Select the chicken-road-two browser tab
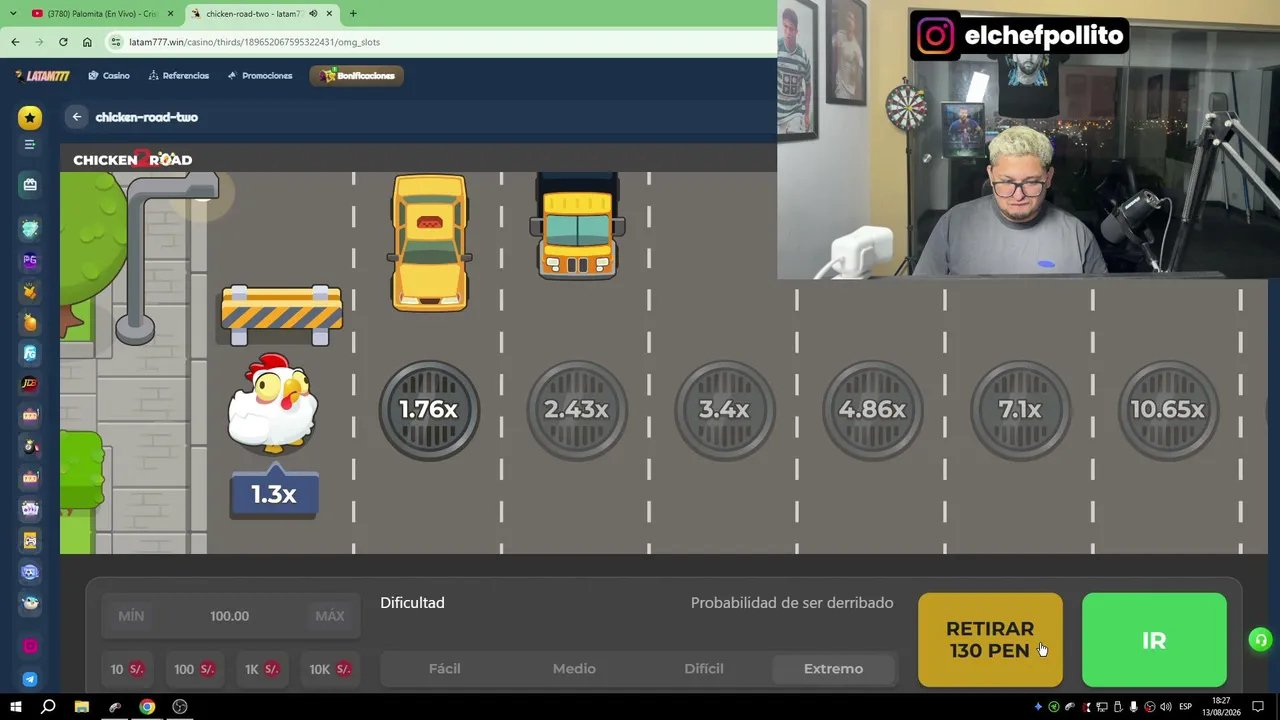 point(262,14)
